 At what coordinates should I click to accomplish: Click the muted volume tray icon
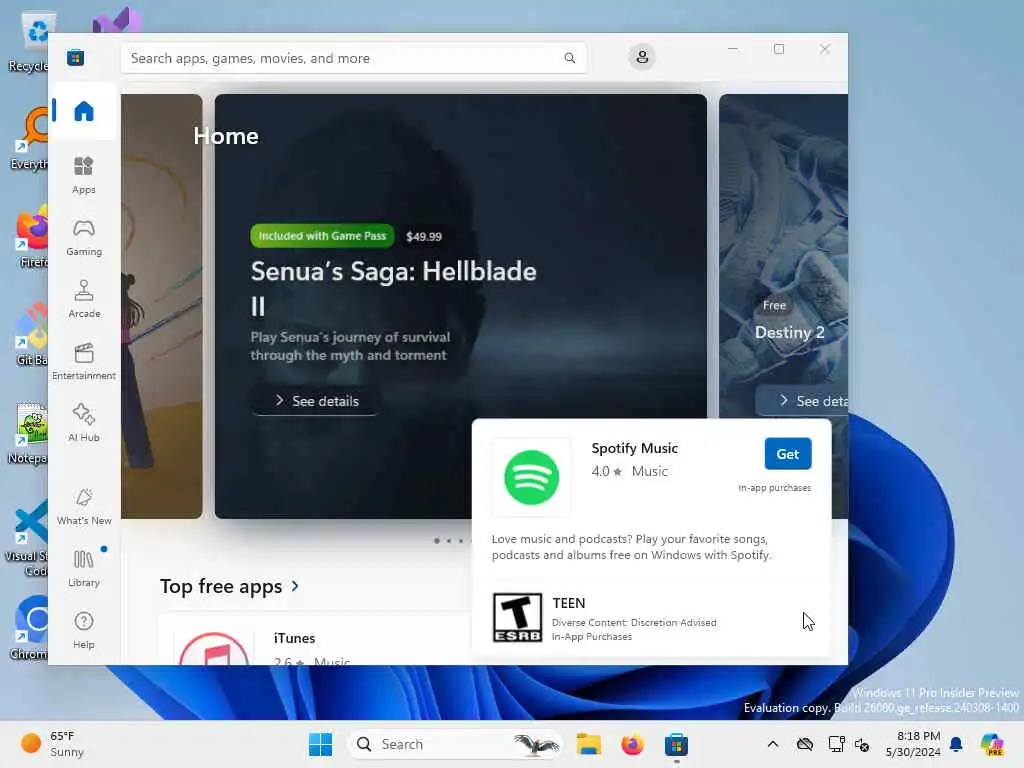(x=862, y=744)
